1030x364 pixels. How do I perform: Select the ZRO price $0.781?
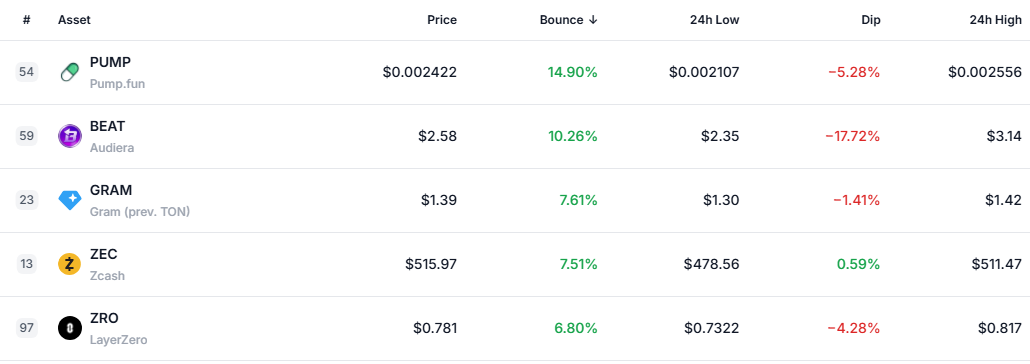click(435, 328)
